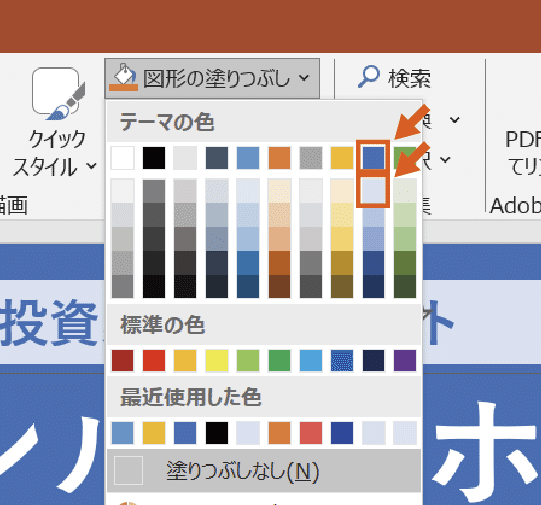Choose the orange-yellow standard color

[185, 360]
